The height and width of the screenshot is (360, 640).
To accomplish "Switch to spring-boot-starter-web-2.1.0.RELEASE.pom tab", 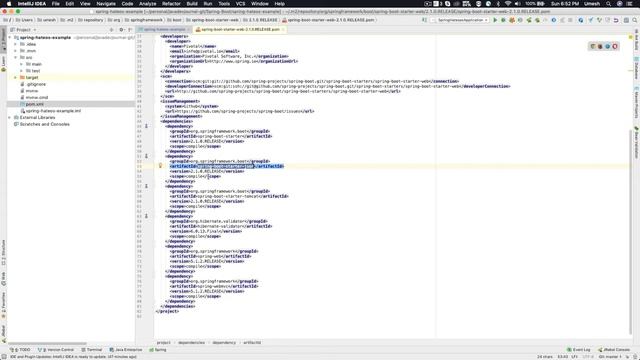I will point(240,29).
